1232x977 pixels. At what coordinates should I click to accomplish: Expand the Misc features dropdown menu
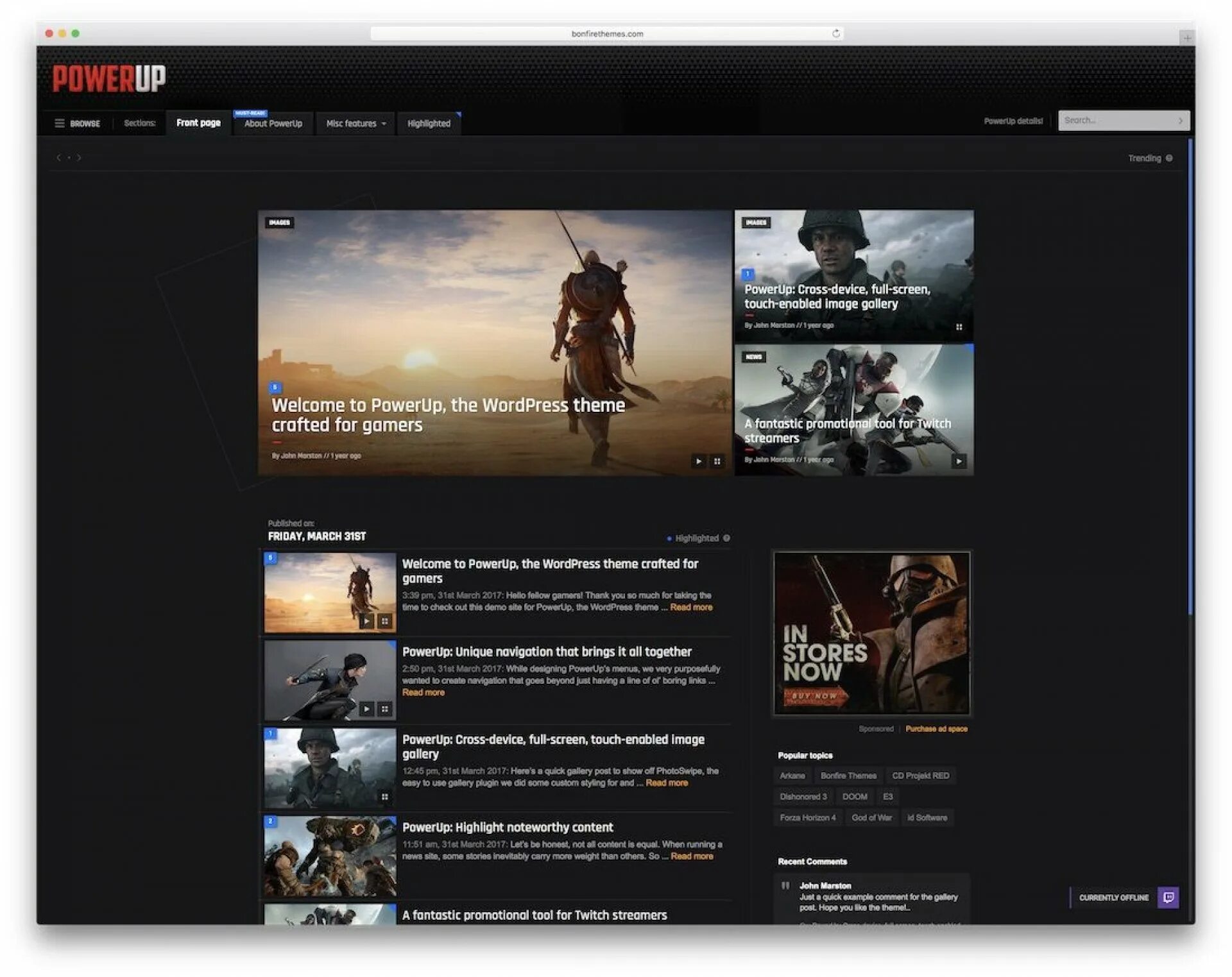(x=355, y=122)
